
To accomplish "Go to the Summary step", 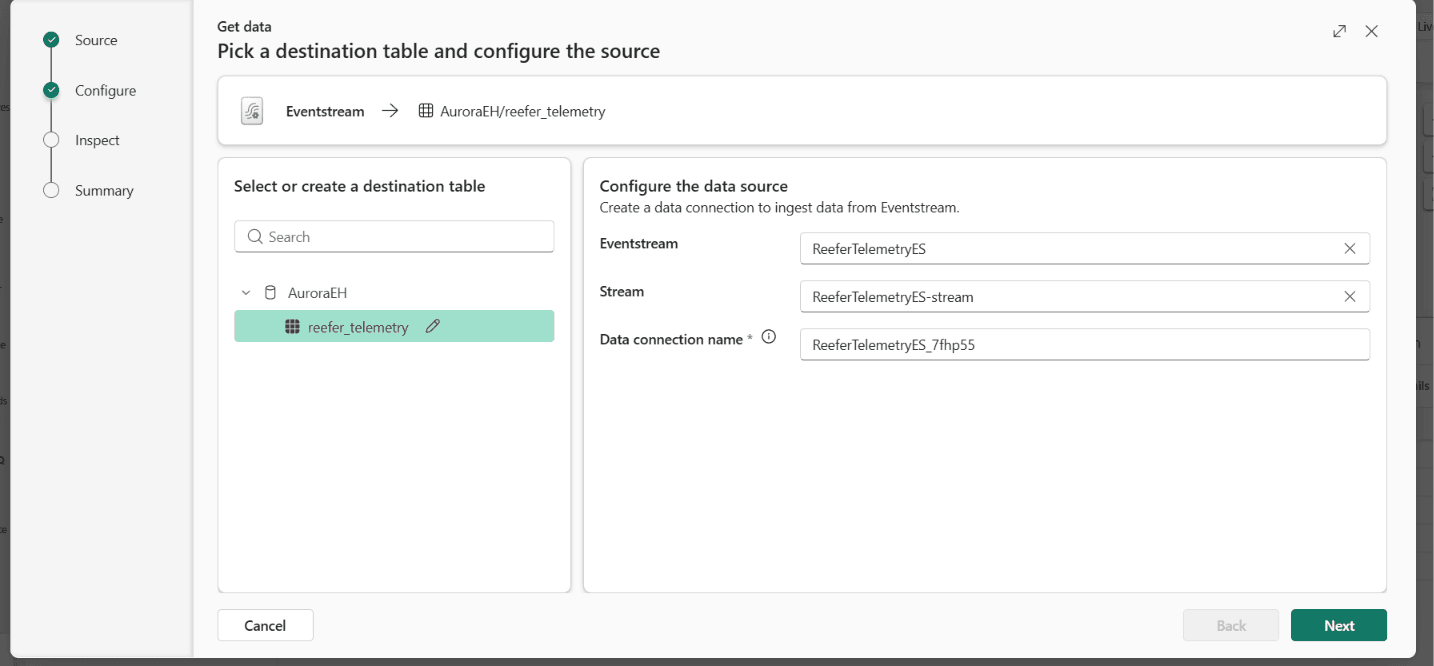I will point(104,190).
